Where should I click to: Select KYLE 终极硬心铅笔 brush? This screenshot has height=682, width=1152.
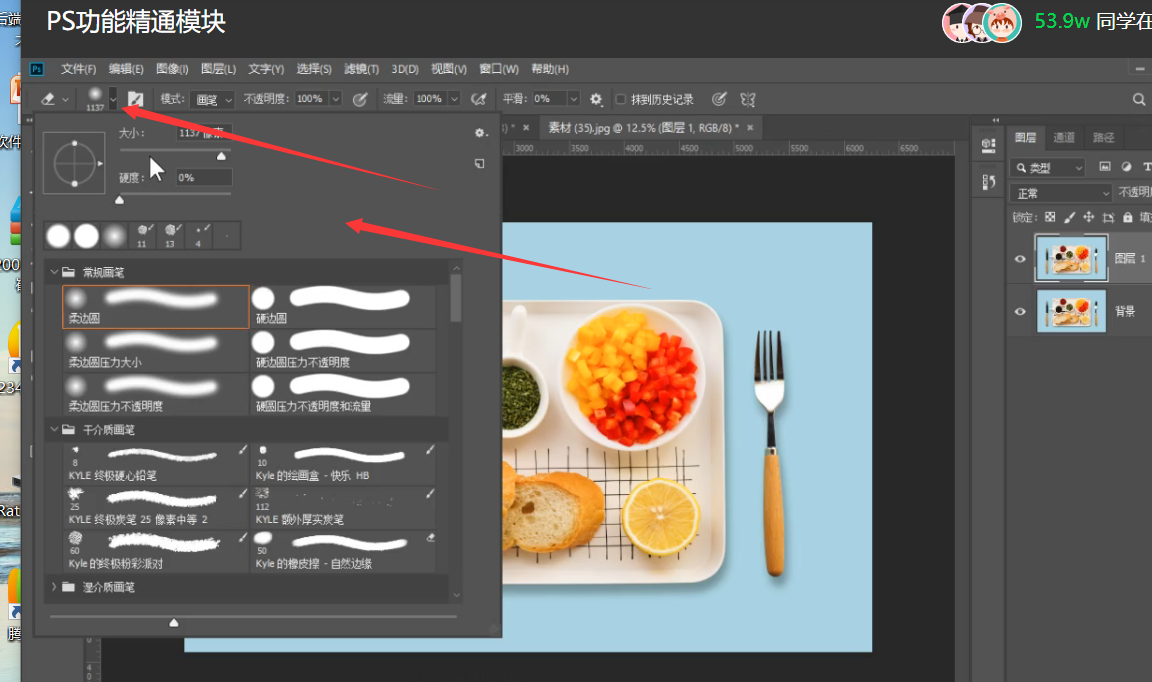(156, 463)
